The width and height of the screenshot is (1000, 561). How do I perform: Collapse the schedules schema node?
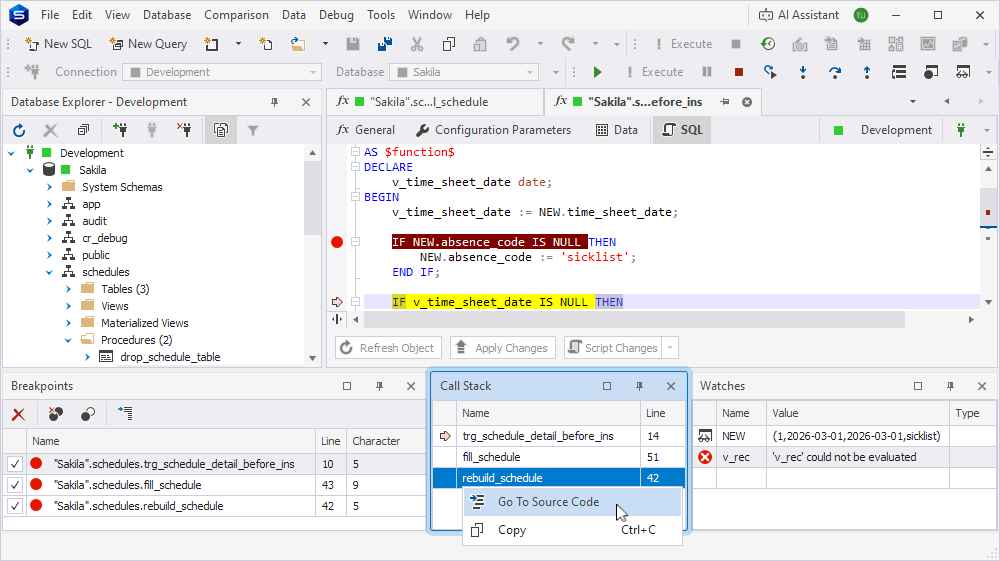(x=50, y=272)
